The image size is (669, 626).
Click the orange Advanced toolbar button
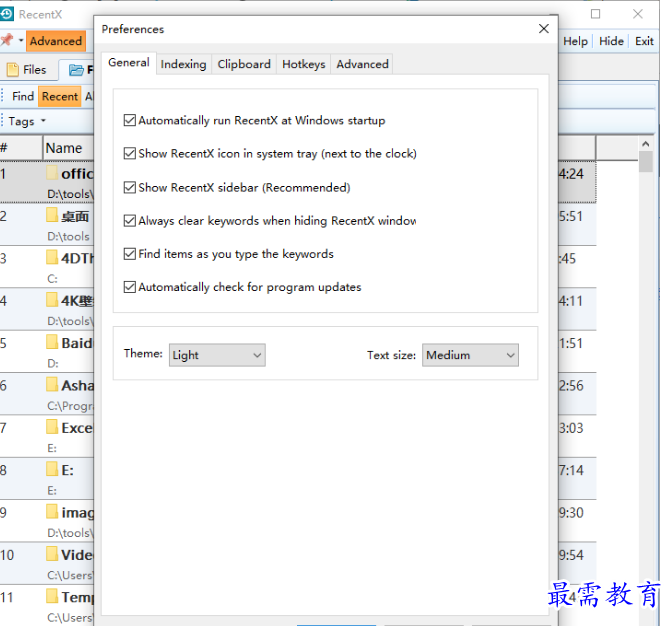pyautogui.click(x=56, y=41)
